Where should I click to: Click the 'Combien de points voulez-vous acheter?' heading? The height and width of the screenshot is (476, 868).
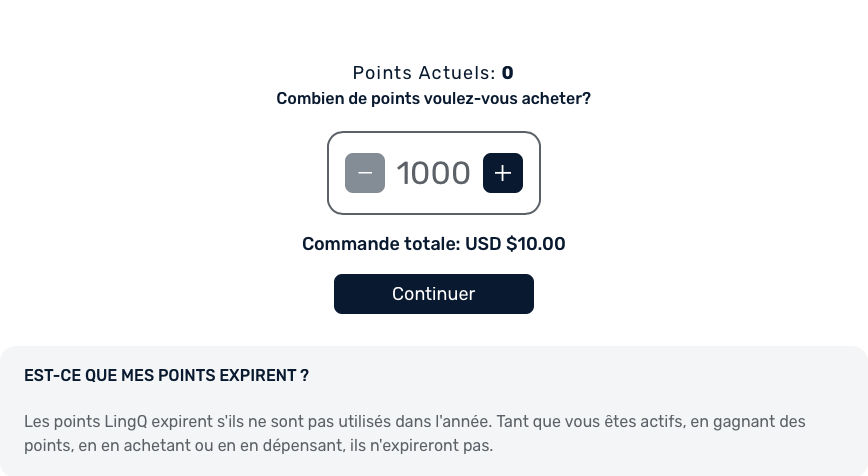click(x=433, y=99)
